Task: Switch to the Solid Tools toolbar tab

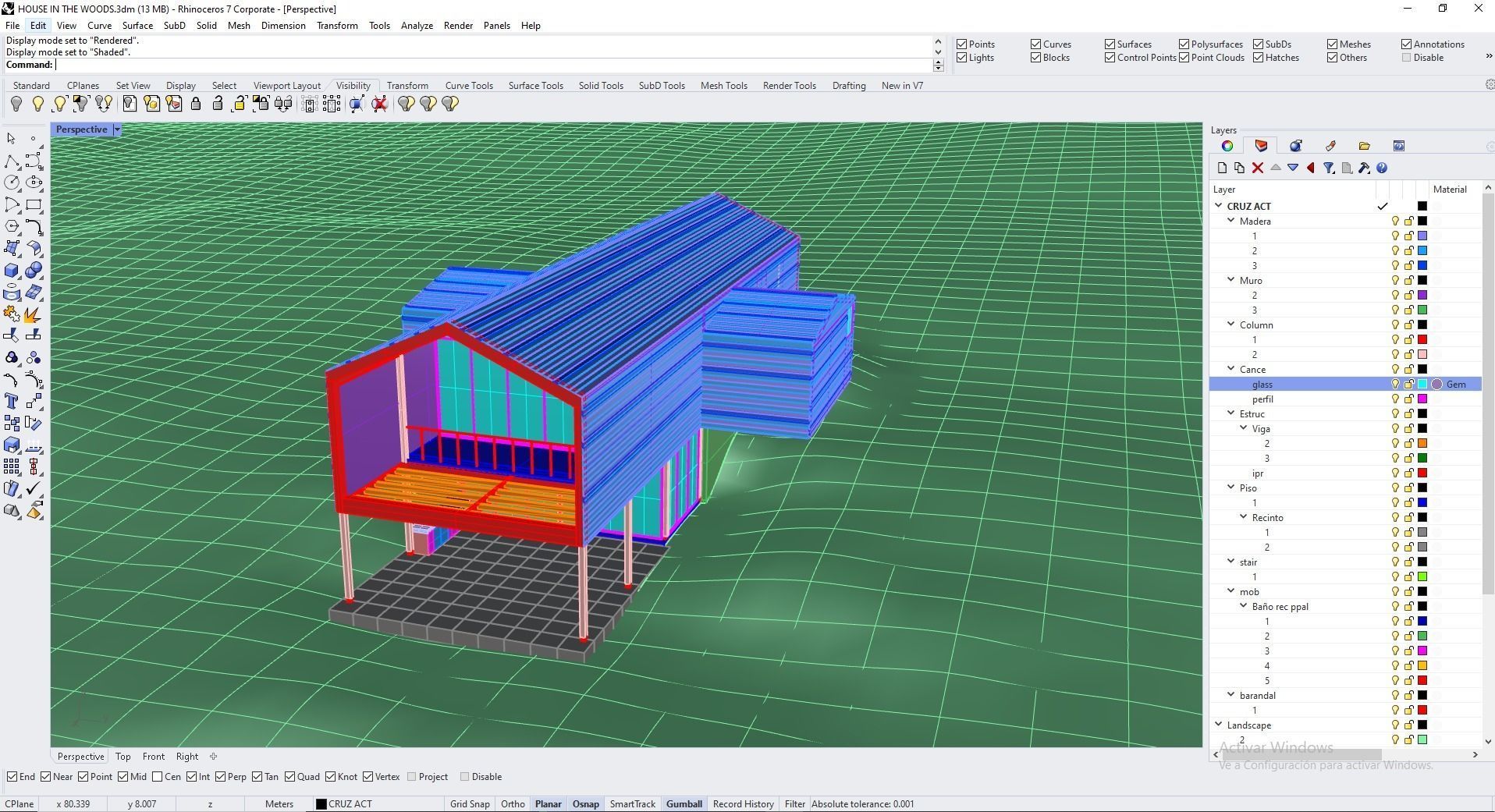Action: 601,86
